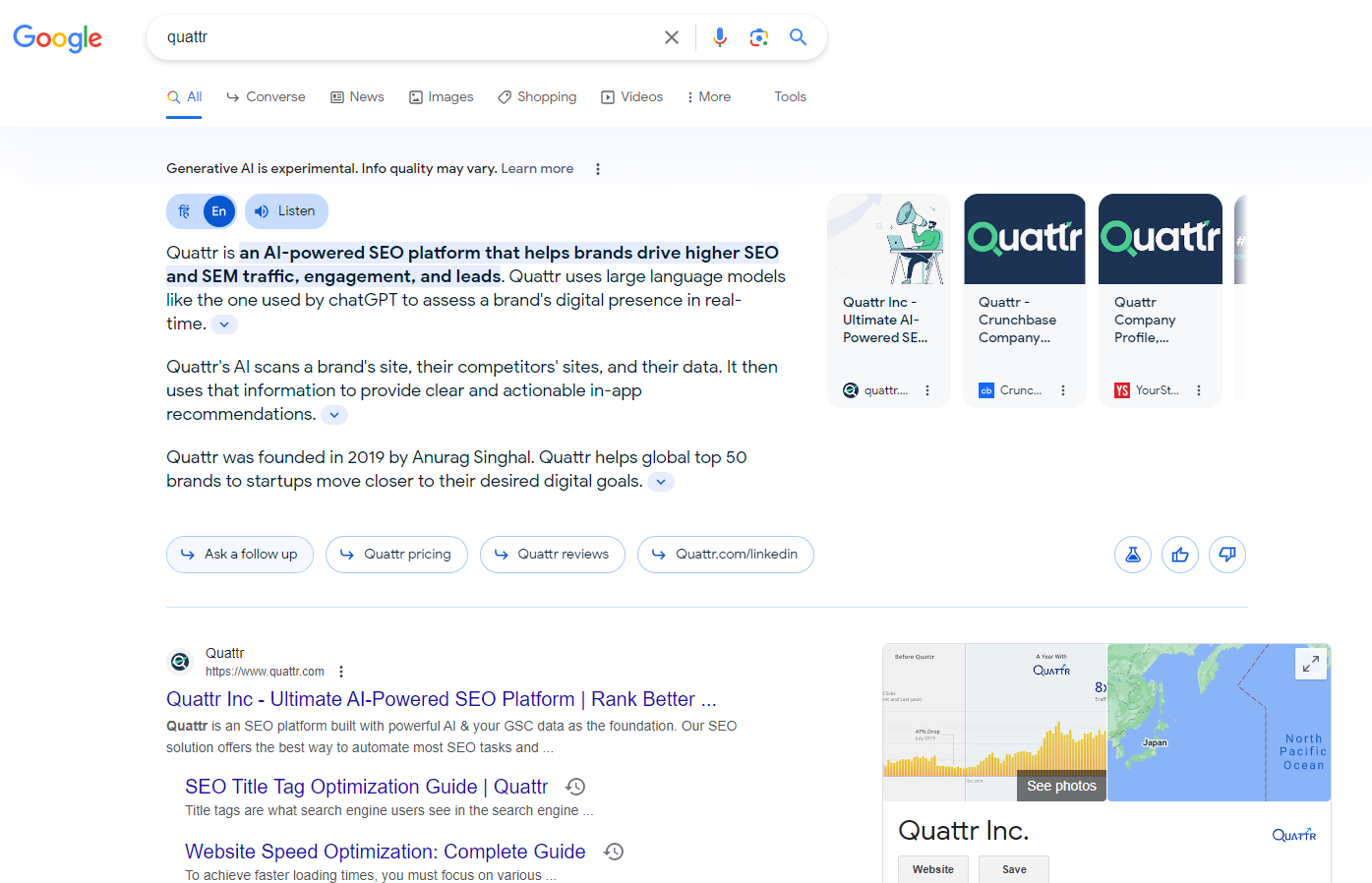
Task: Switch to the News tab
Action: point(357,96)
